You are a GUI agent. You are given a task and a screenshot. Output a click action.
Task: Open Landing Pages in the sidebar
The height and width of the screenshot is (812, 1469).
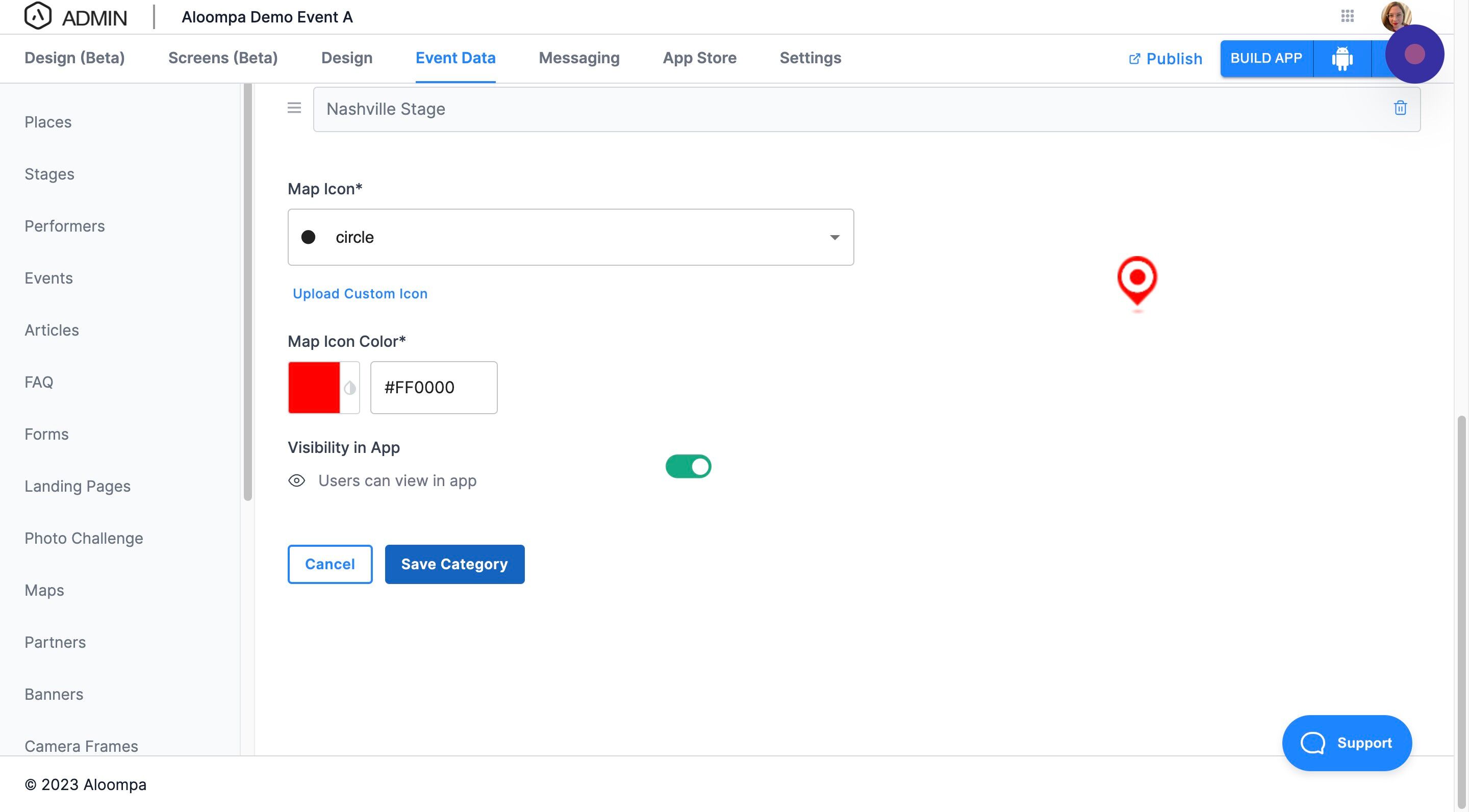pyautogui.click(x=78, y=487)
